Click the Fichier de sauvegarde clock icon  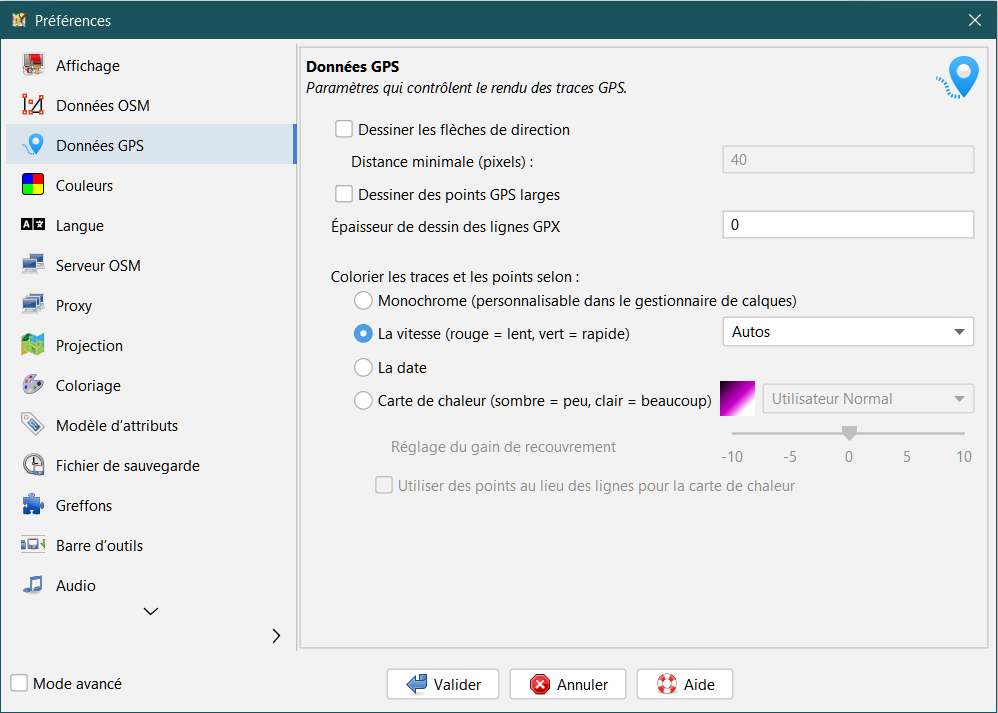pos(33,466)
